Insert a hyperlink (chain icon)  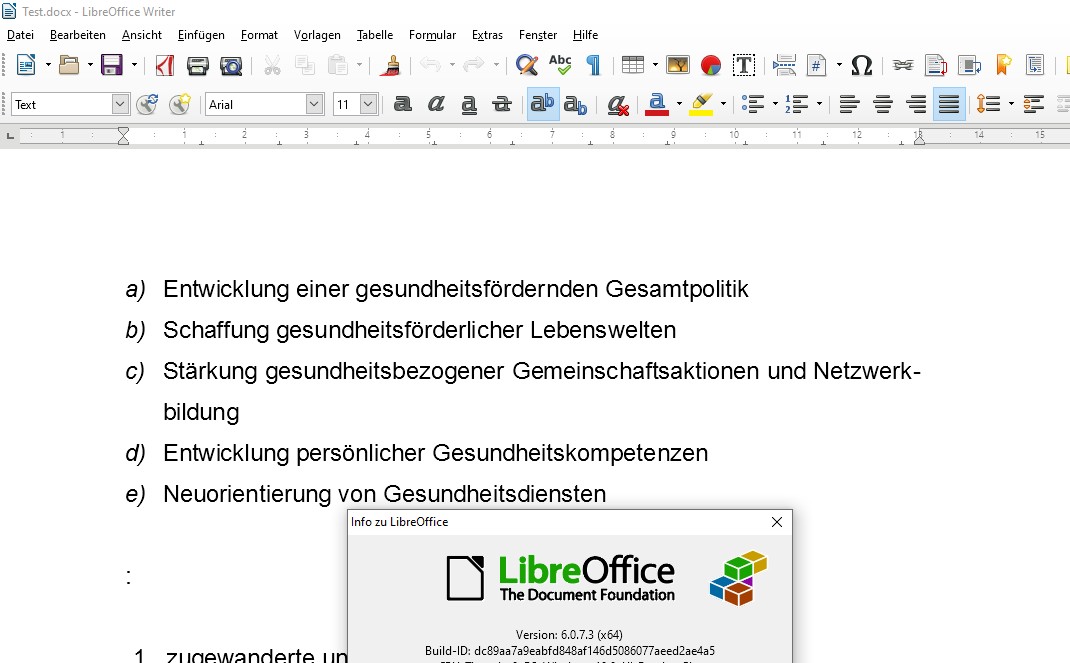pos(903,65)
